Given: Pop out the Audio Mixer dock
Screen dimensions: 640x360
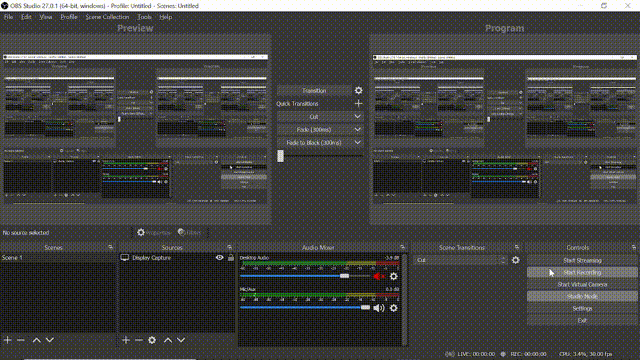Looking at the screenshot, I should [402, 247].
